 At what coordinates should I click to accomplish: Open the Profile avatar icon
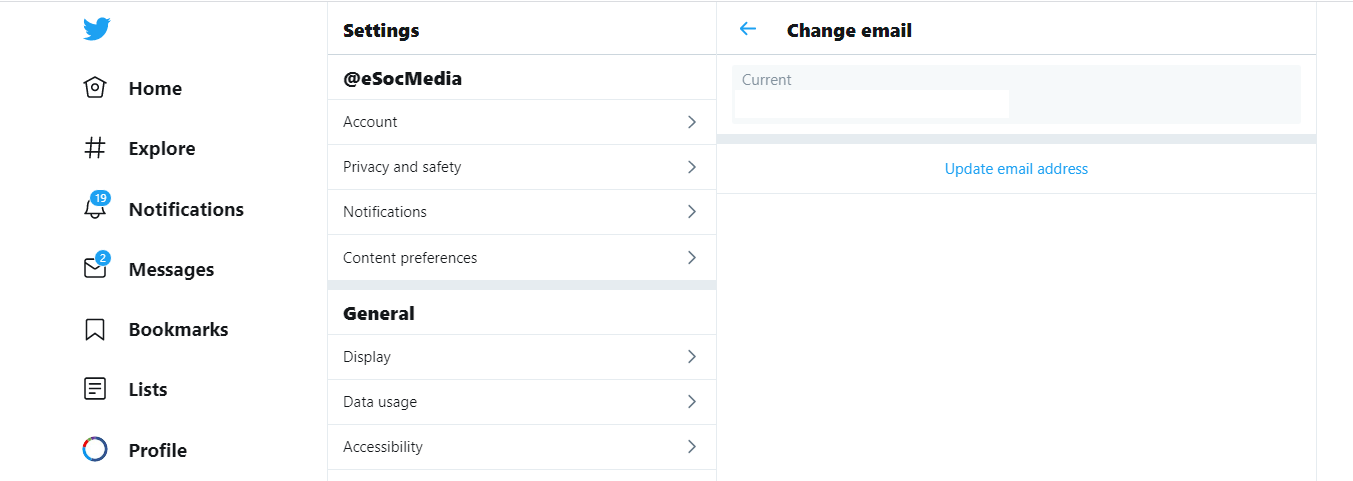click(95, 450)
